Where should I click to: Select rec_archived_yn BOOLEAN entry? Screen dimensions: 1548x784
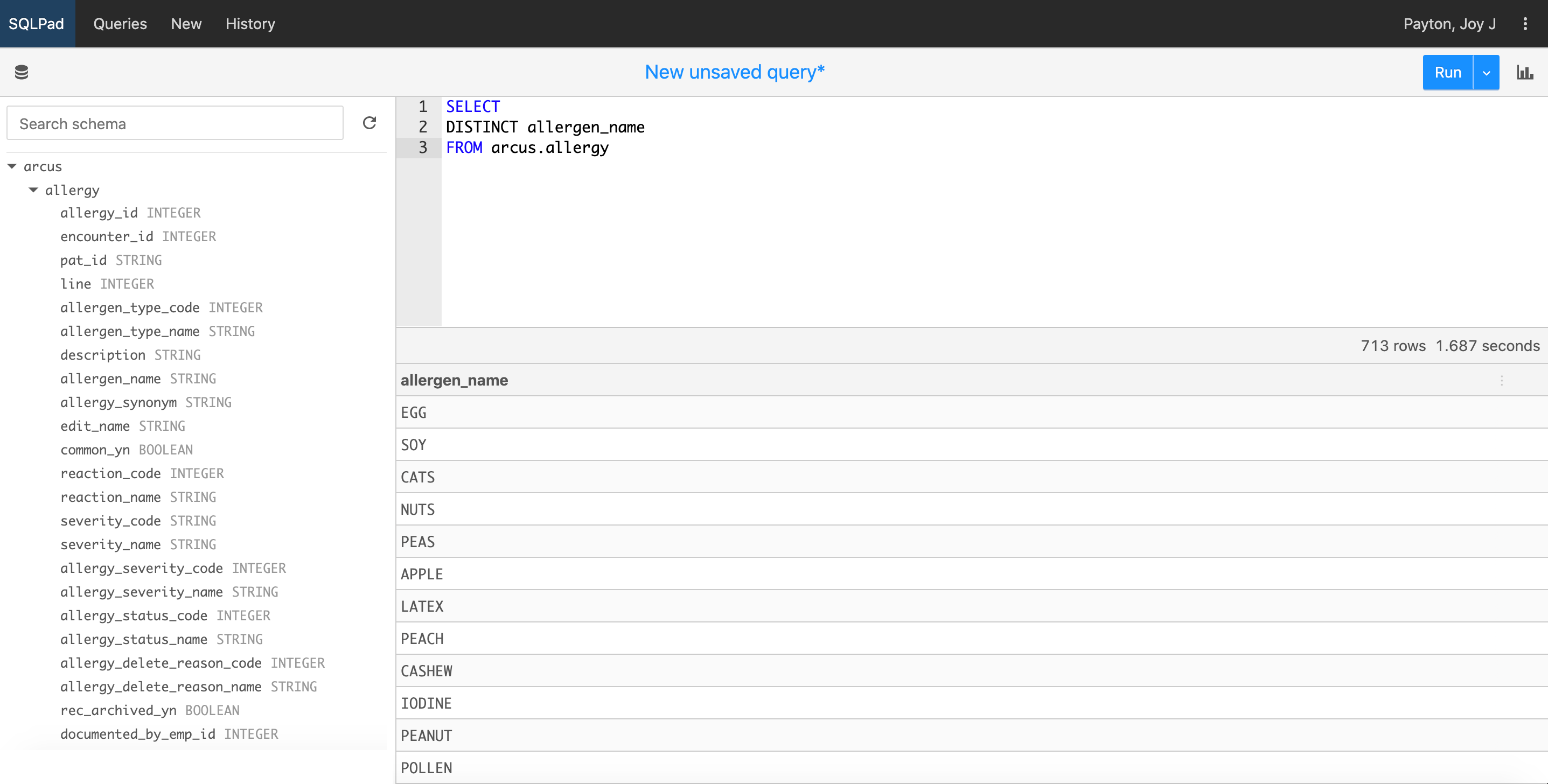[x=150, y=711]
